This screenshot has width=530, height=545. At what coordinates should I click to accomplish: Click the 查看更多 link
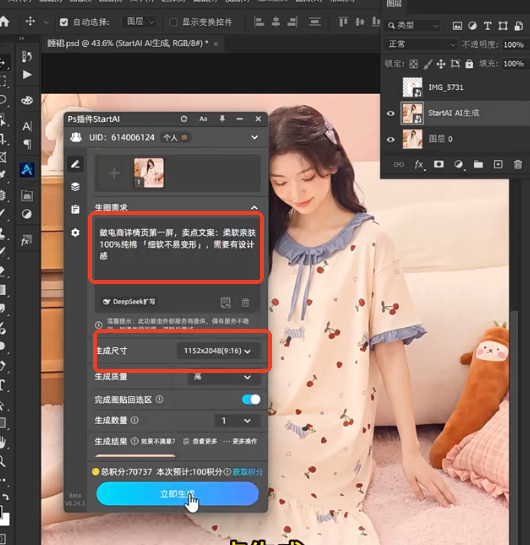(x=200, y=441)
